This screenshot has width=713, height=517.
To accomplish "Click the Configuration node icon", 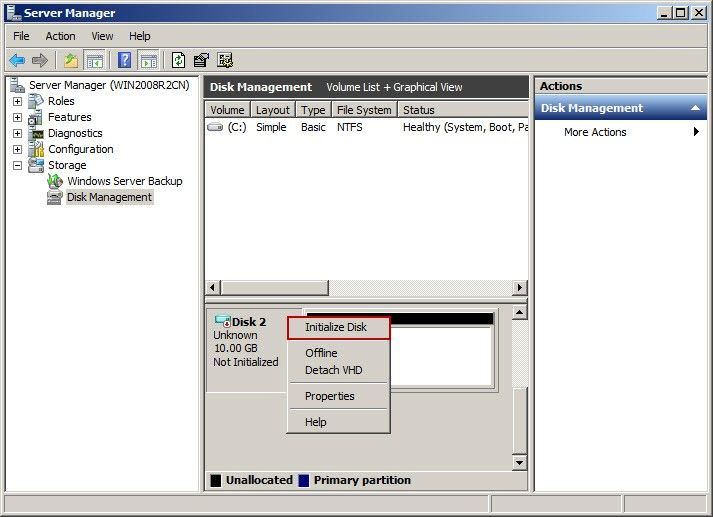I will (x=35, y=149).
